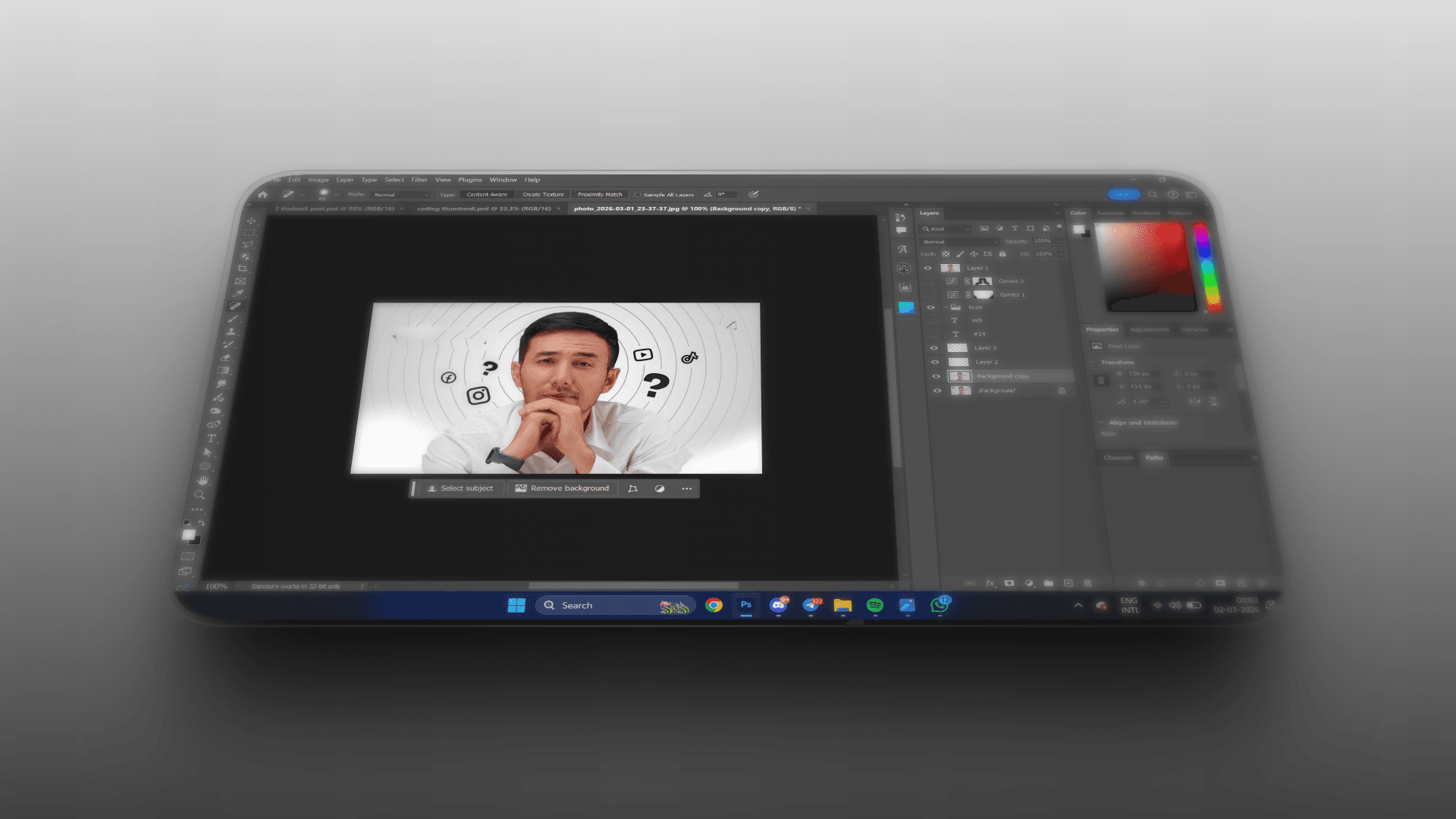This screenshot has height=819, width=1456.
Task: Open the blending Mode dropdown in options bar
Action: [400, 195]
